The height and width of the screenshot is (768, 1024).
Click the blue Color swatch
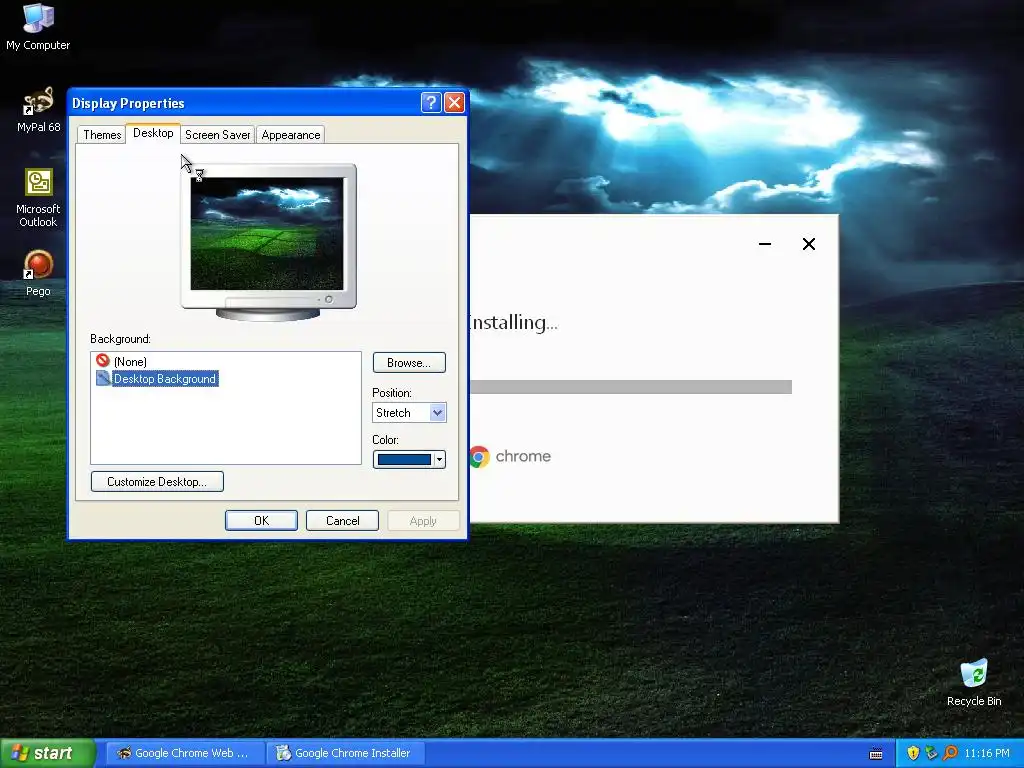click(404, 460)
